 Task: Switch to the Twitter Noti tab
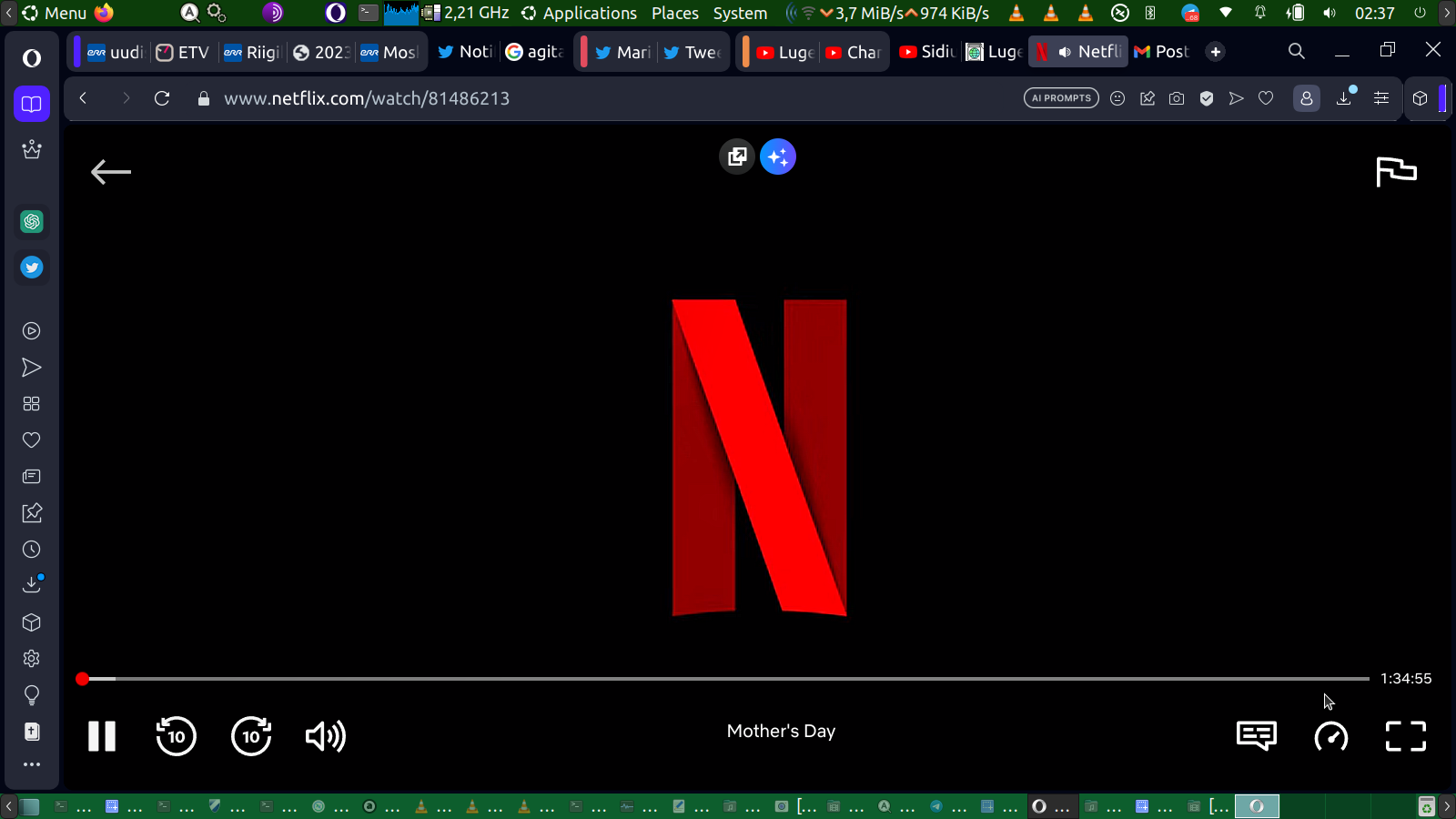(465, 52)
